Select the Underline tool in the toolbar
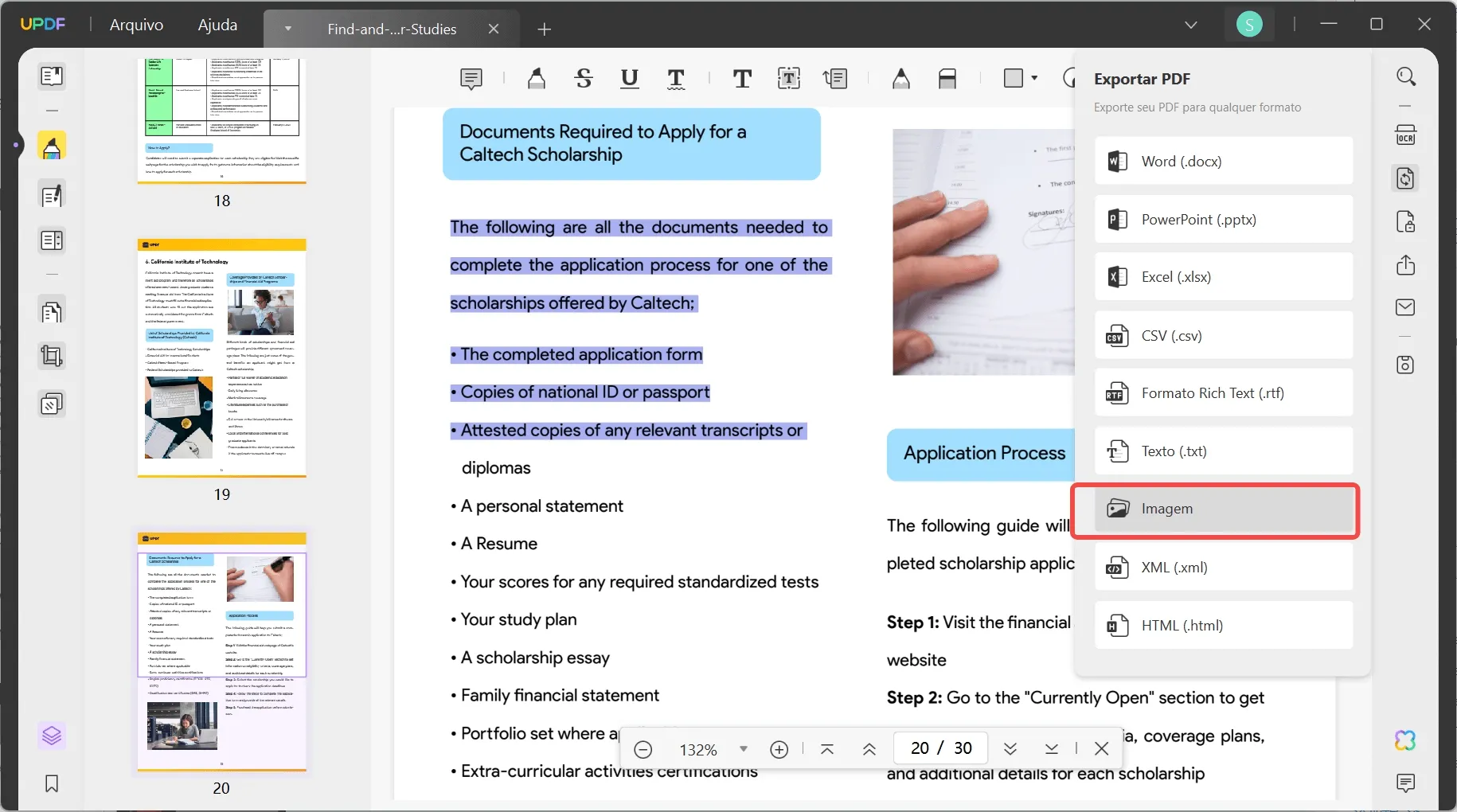The image size is (1457, 812). pyautogui.click(x=630, y=78)
